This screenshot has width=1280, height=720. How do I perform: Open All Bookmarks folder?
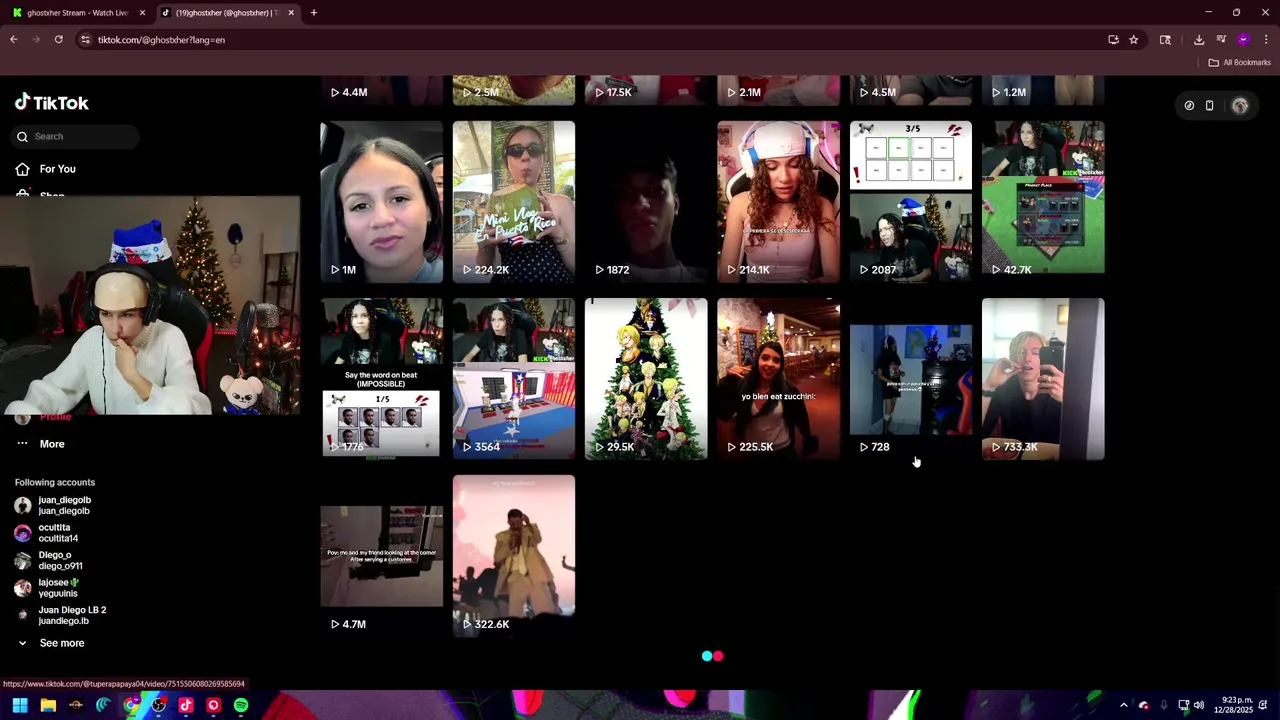click(x=1239, y=62)
